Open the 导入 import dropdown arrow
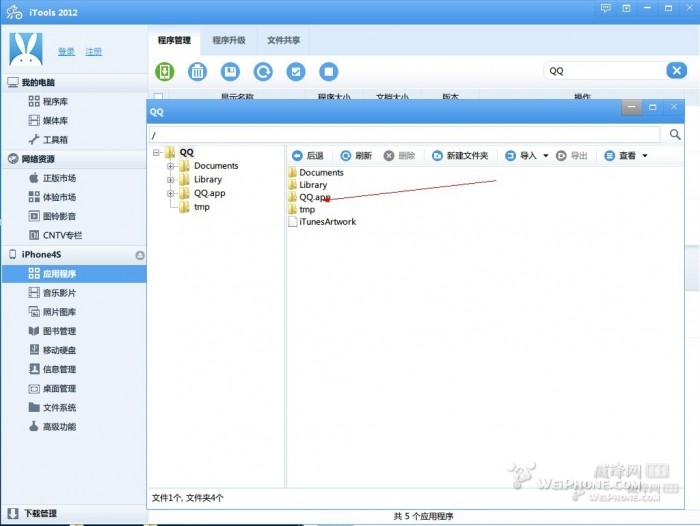This screenshot has height=526, width=700. tap(545, 156)
